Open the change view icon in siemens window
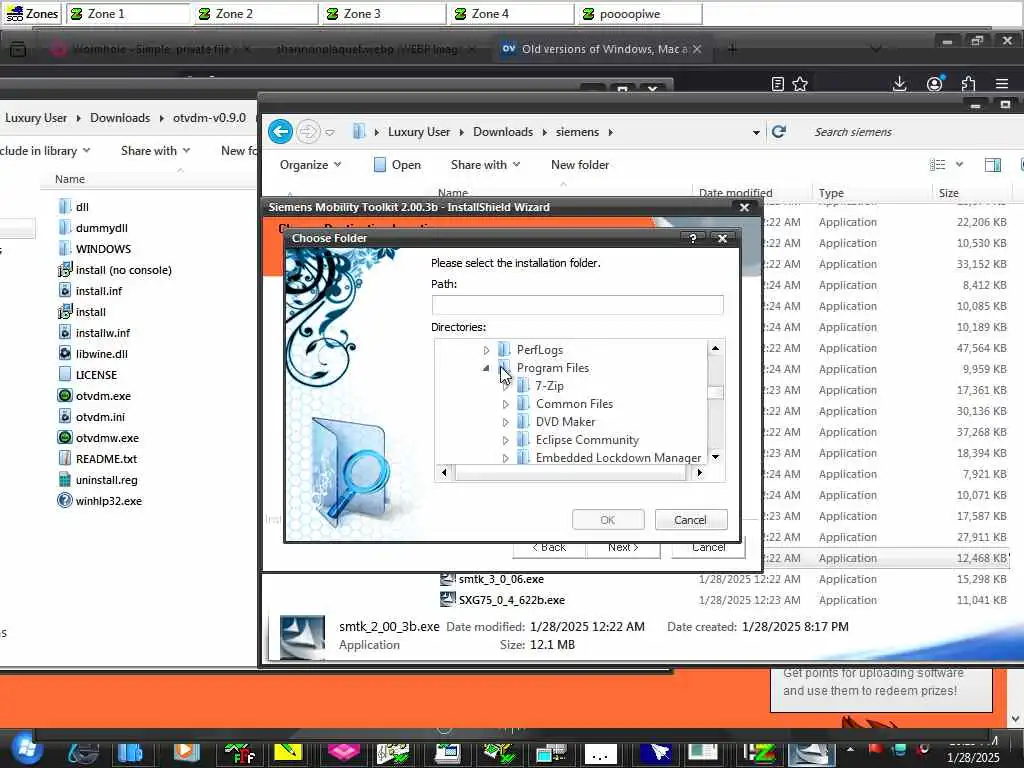Viewport: 1024px width, 768px height. coord(937,165)
